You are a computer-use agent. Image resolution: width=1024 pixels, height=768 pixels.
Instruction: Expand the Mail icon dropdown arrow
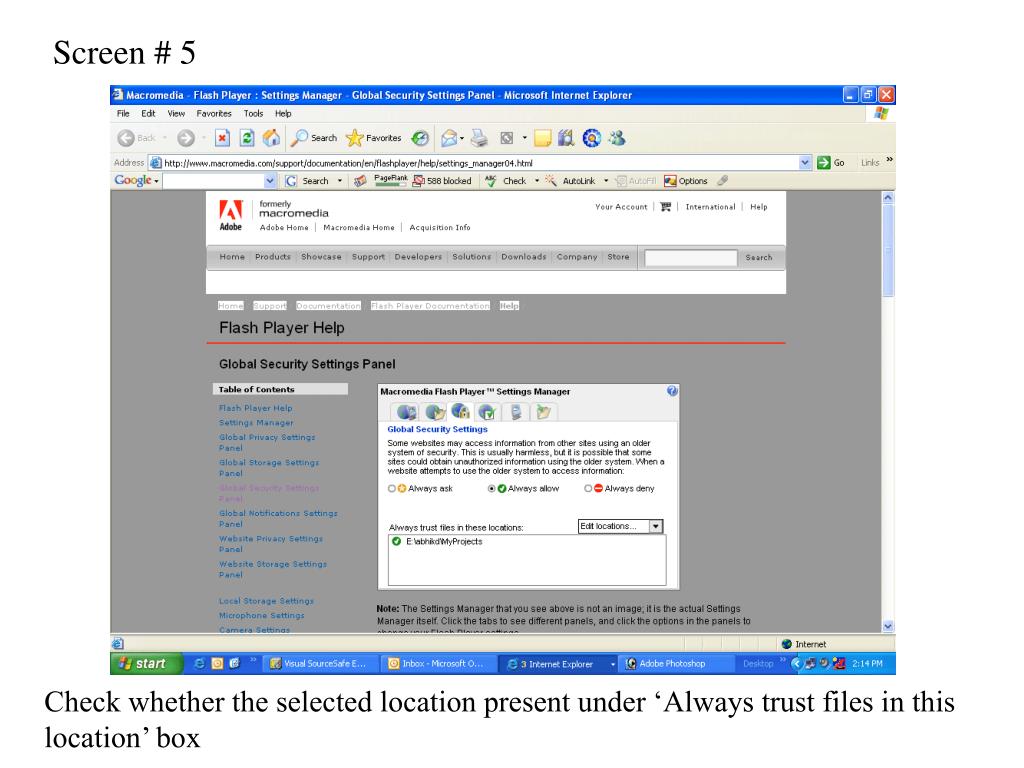click(462, 138)
